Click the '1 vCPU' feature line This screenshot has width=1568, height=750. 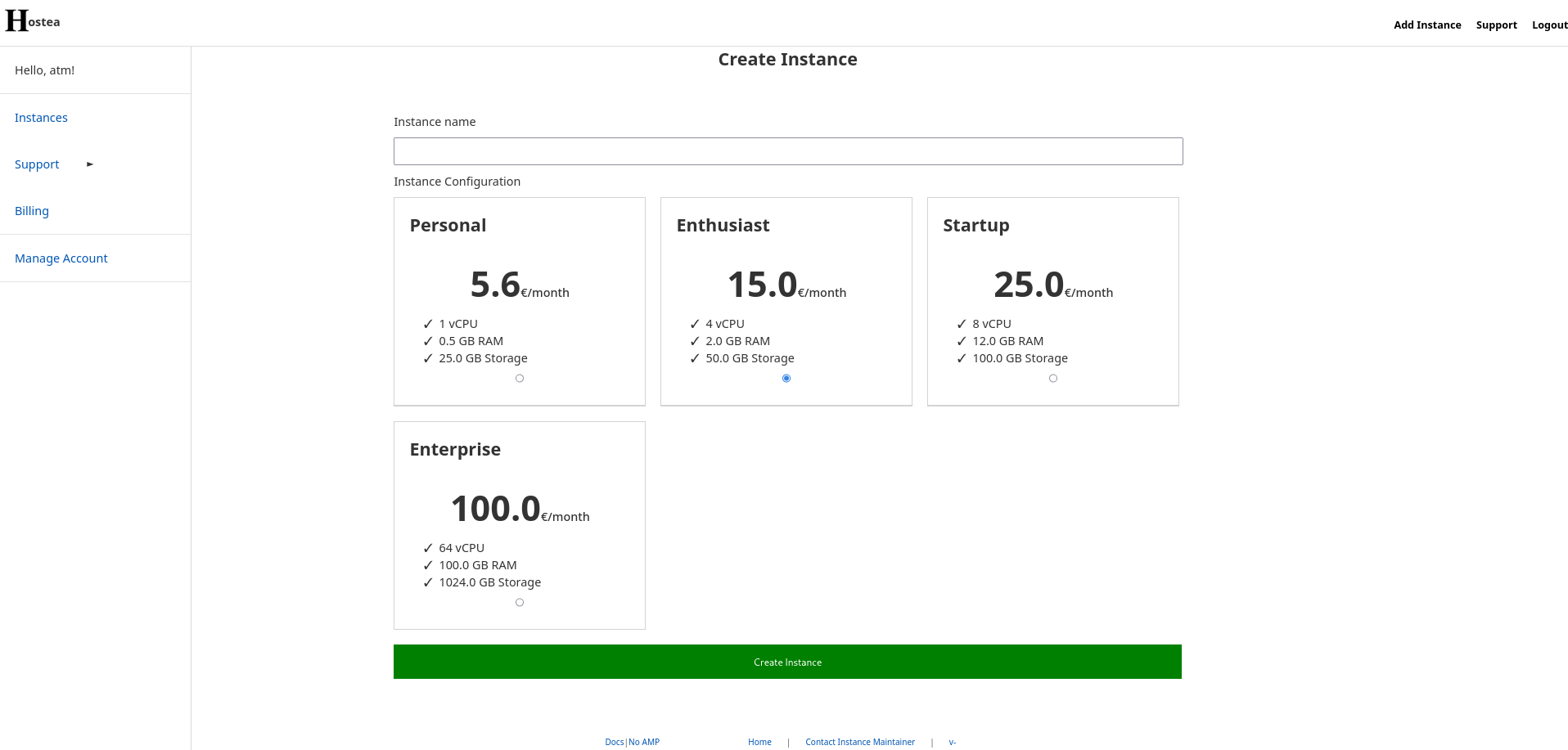458,324
